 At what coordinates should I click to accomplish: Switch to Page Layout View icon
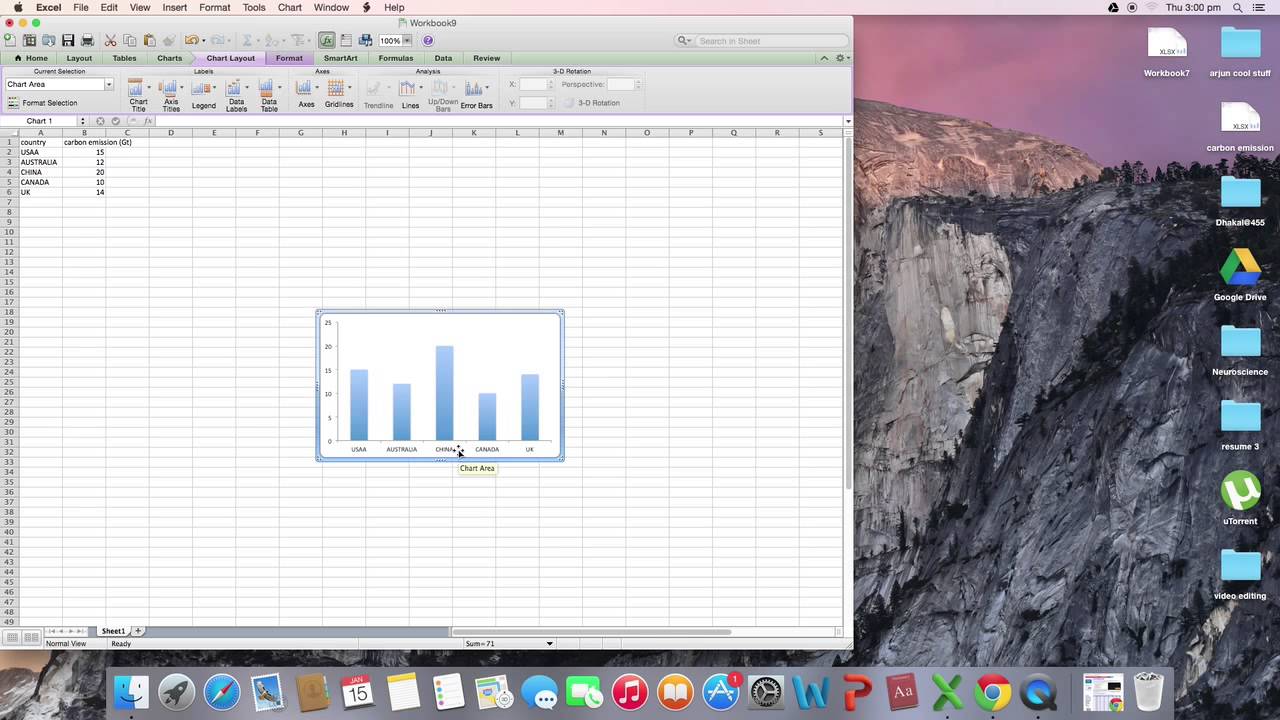tap(31, 637)
